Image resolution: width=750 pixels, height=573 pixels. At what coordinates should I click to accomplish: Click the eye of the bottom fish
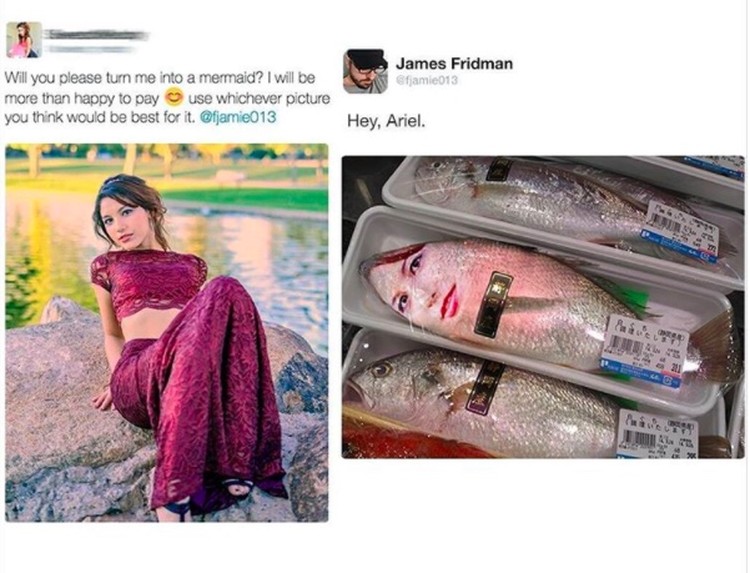381,370
